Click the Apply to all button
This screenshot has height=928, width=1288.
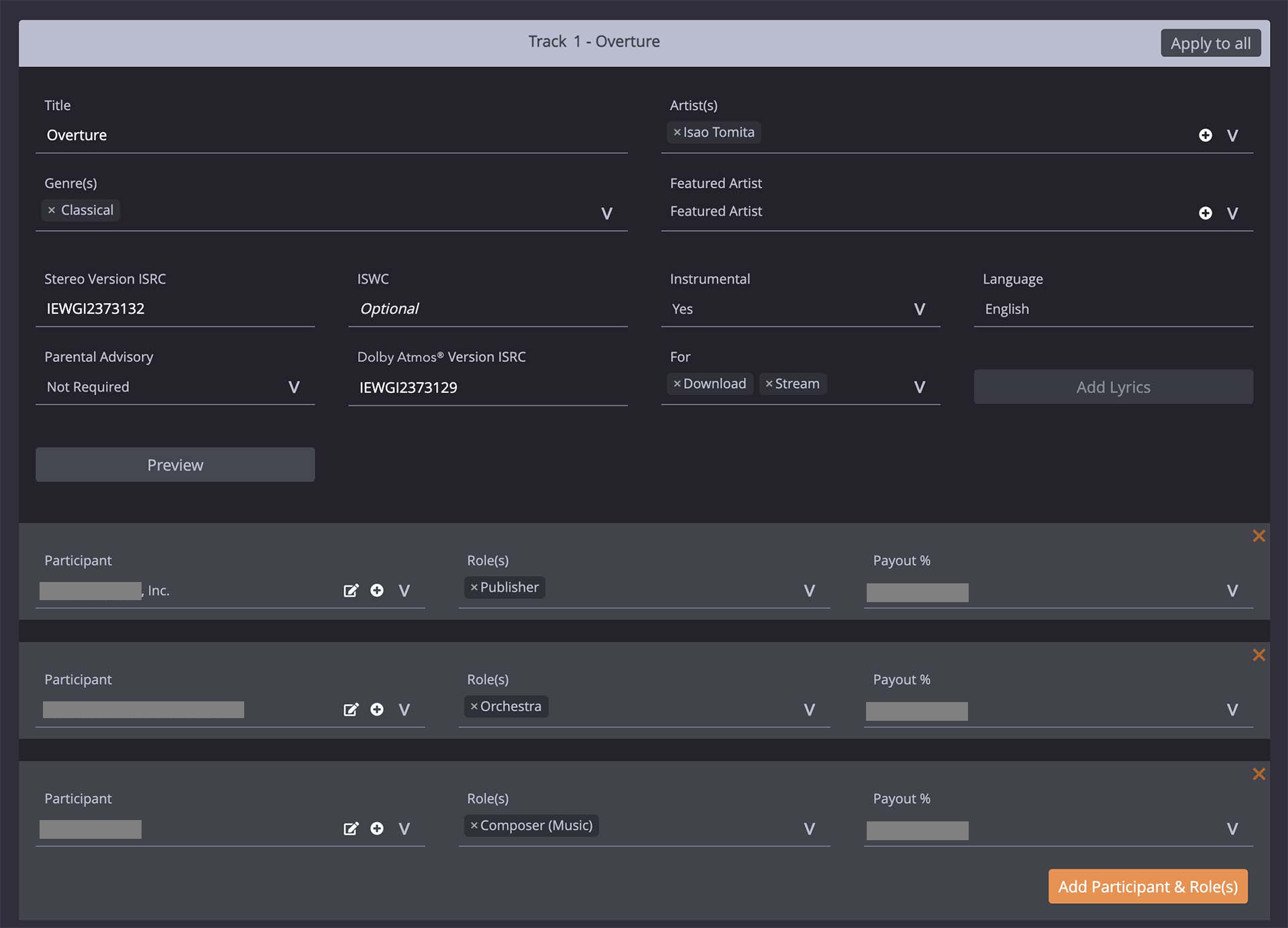[x=1210, y=44]
